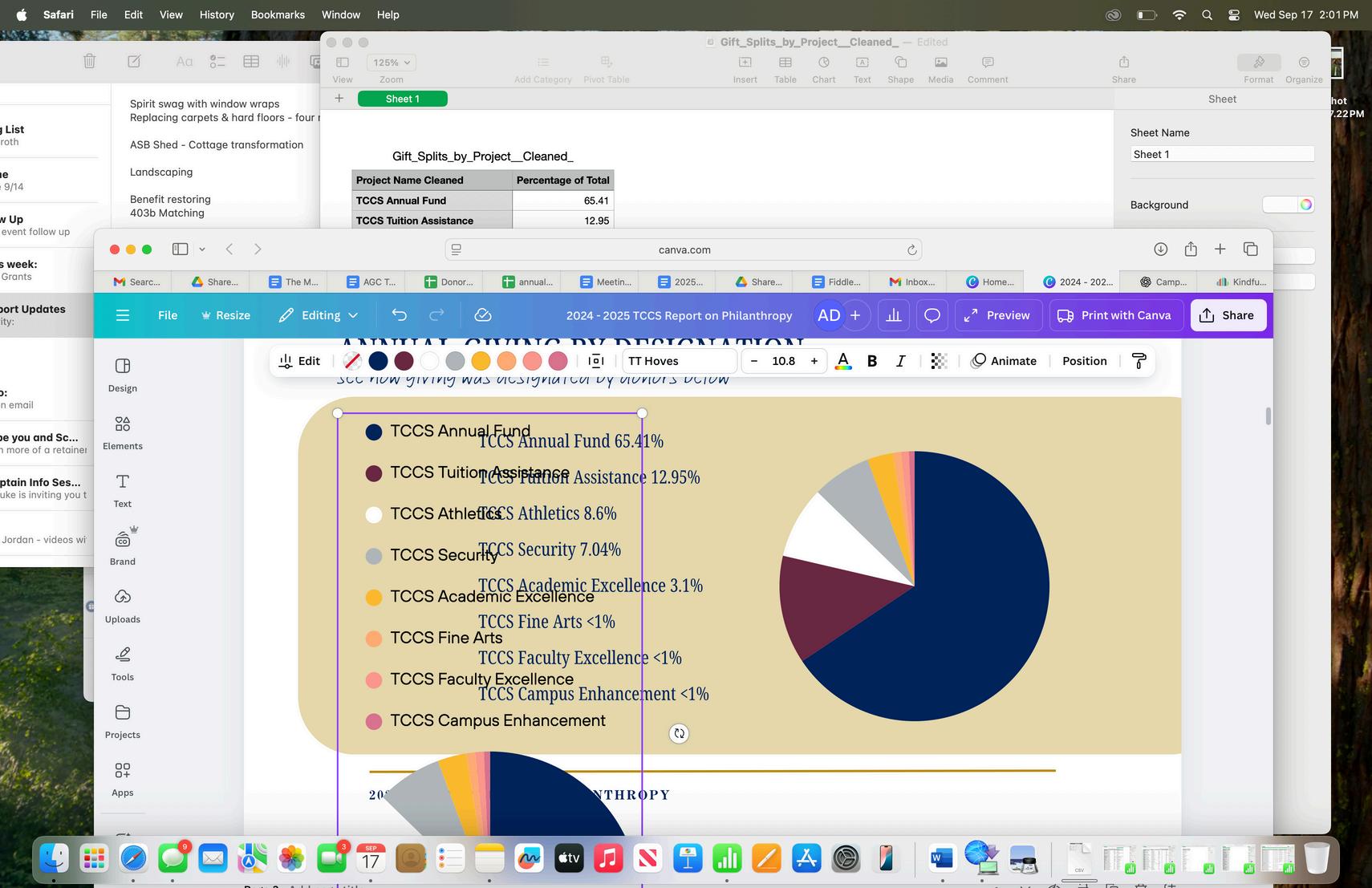The image size is (1372, 888).
Task: Open the comments speech bubble in Canva
Action: [932, 315]
